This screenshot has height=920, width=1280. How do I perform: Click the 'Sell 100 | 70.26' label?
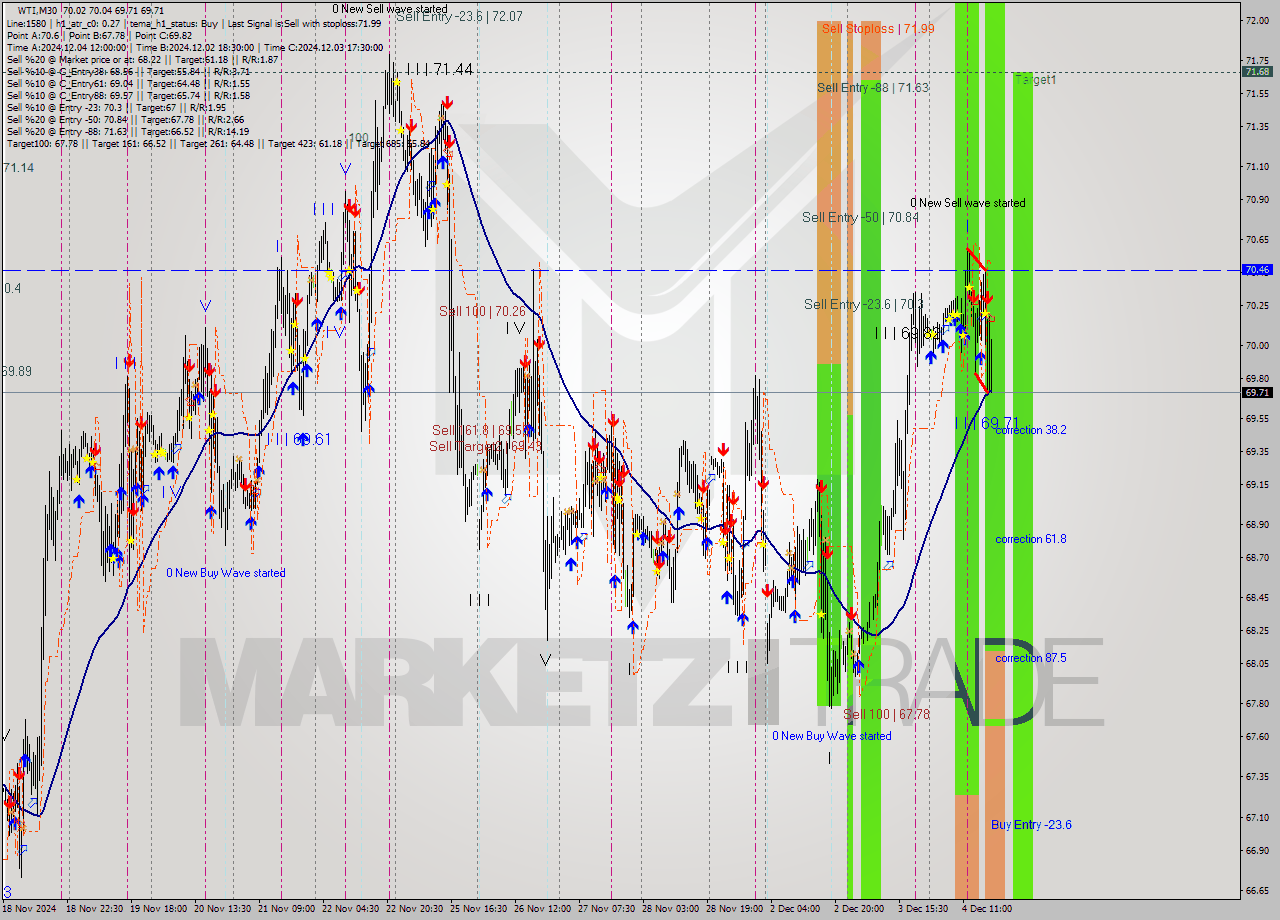point(482,311)
